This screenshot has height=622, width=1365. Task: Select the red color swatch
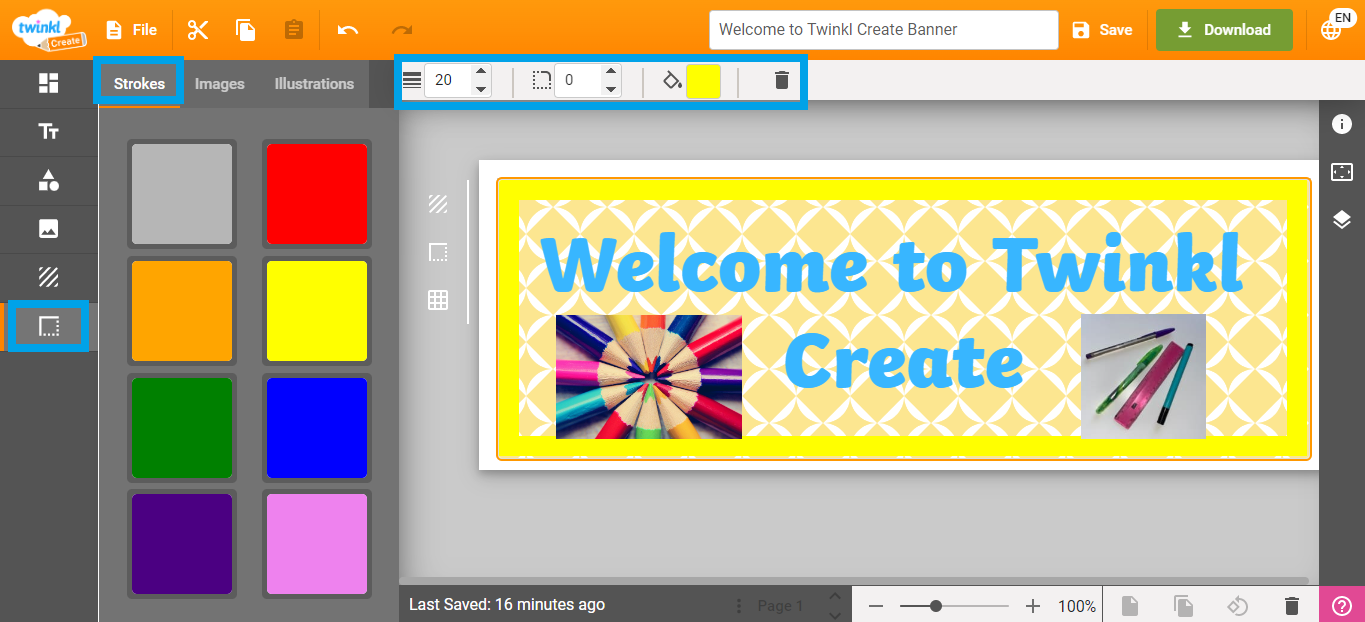317,194
